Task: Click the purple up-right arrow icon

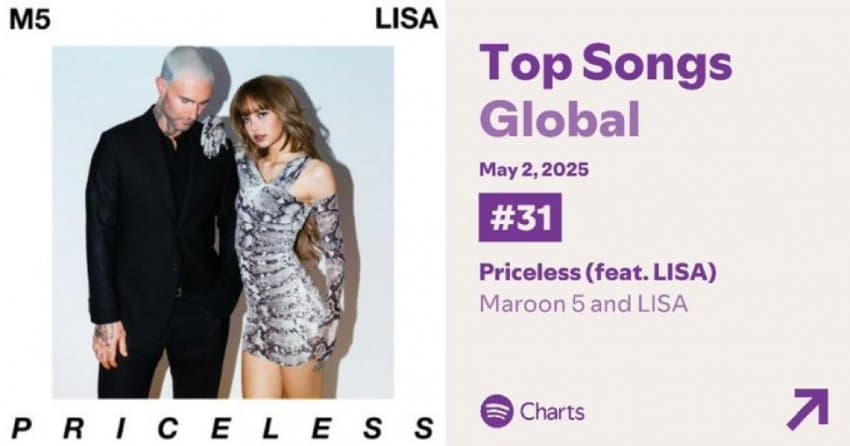Action: click(x=807, y=409)
